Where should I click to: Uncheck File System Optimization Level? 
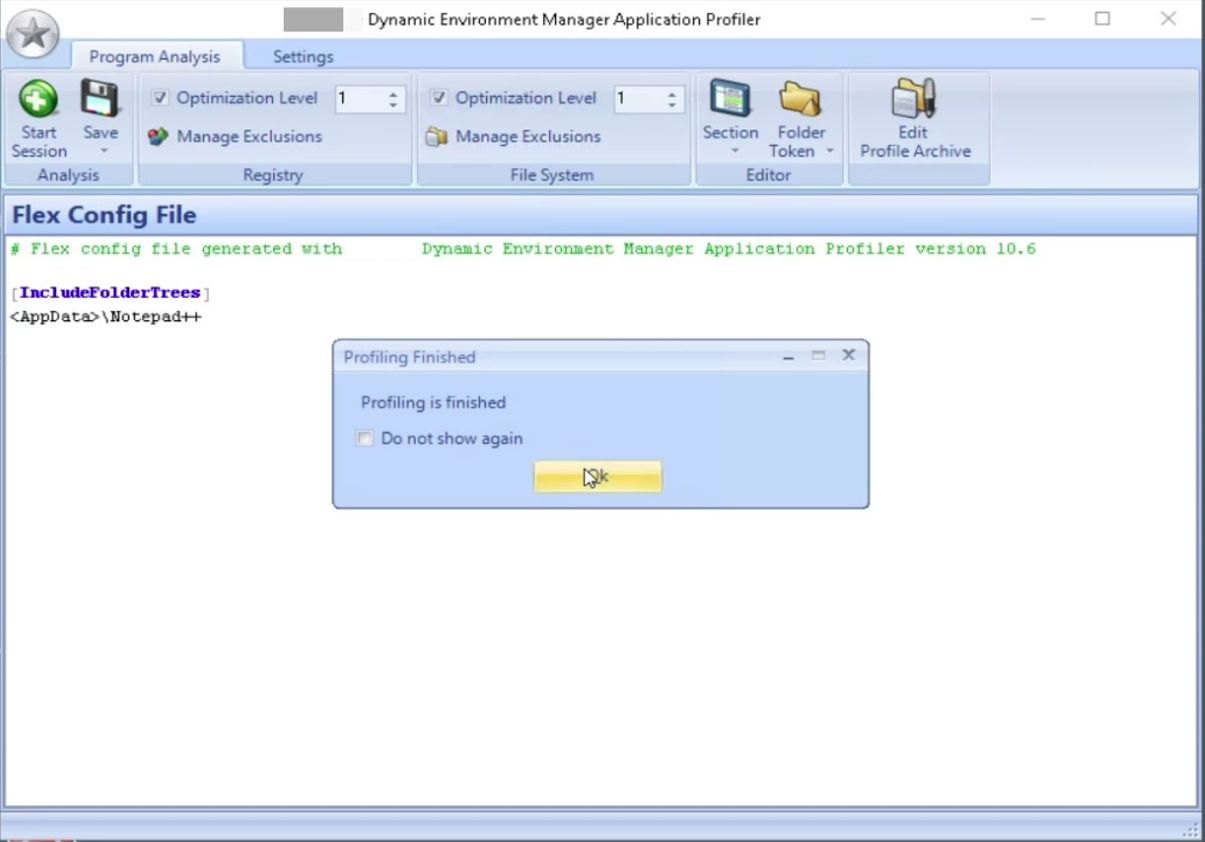(x=437, y=98)
